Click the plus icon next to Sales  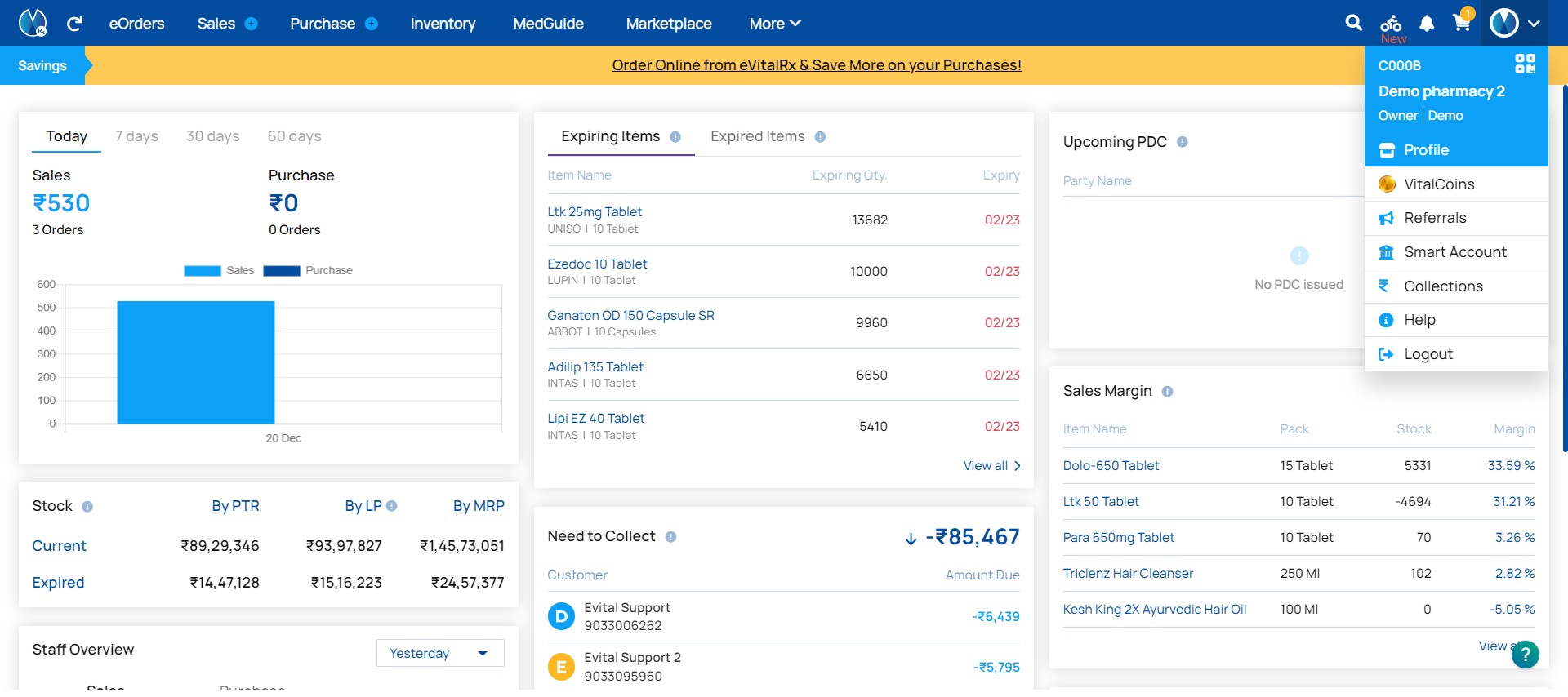(x=252, y=24)
